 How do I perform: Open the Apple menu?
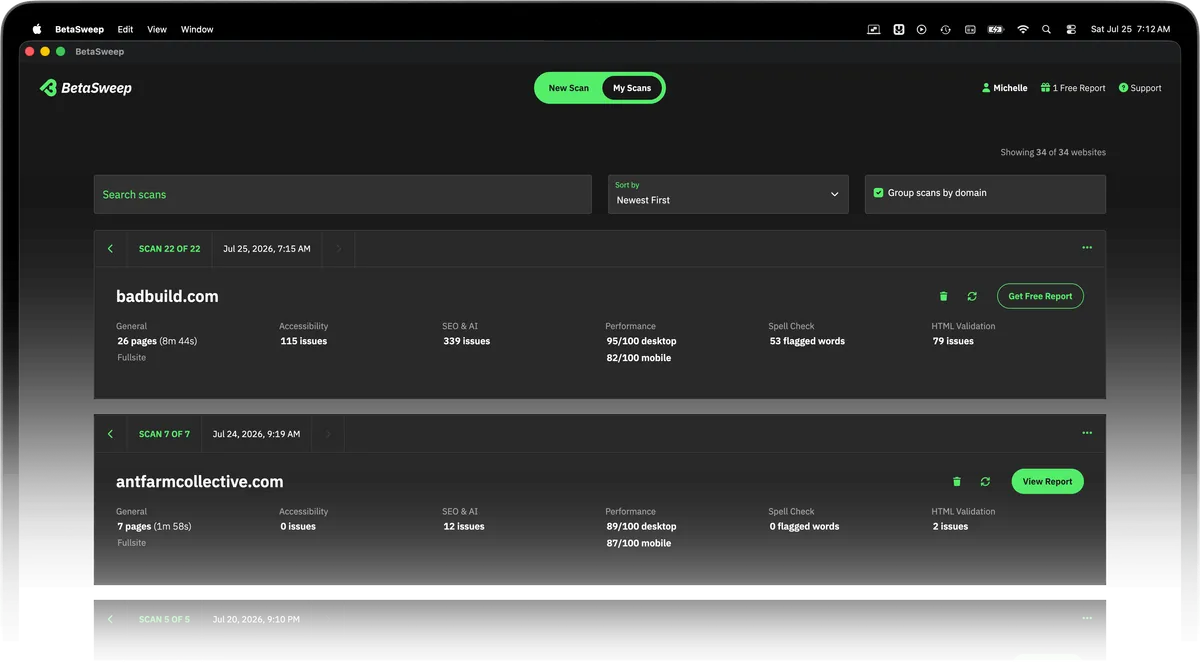pos(37,29)
